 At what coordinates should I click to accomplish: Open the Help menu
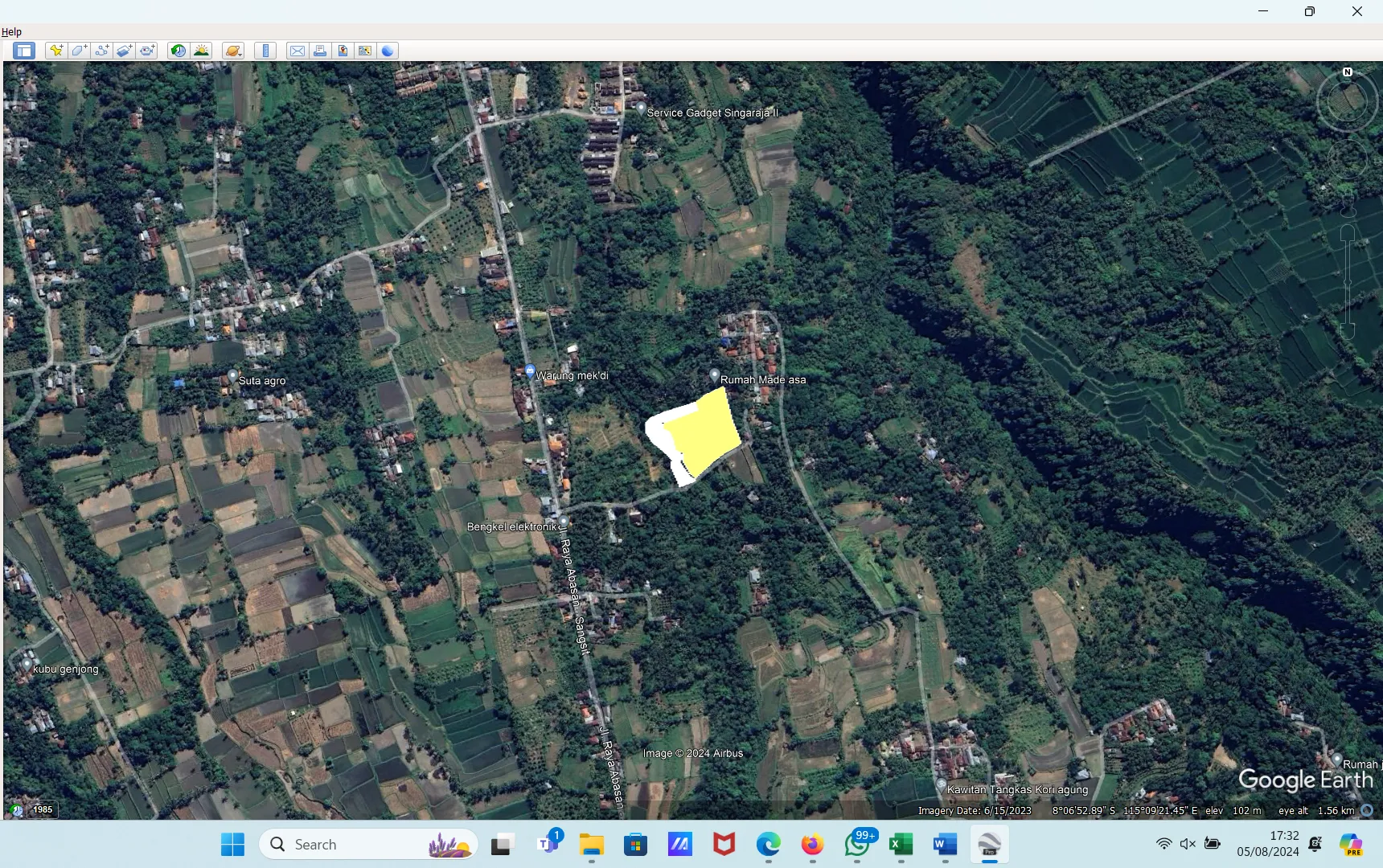11,31
